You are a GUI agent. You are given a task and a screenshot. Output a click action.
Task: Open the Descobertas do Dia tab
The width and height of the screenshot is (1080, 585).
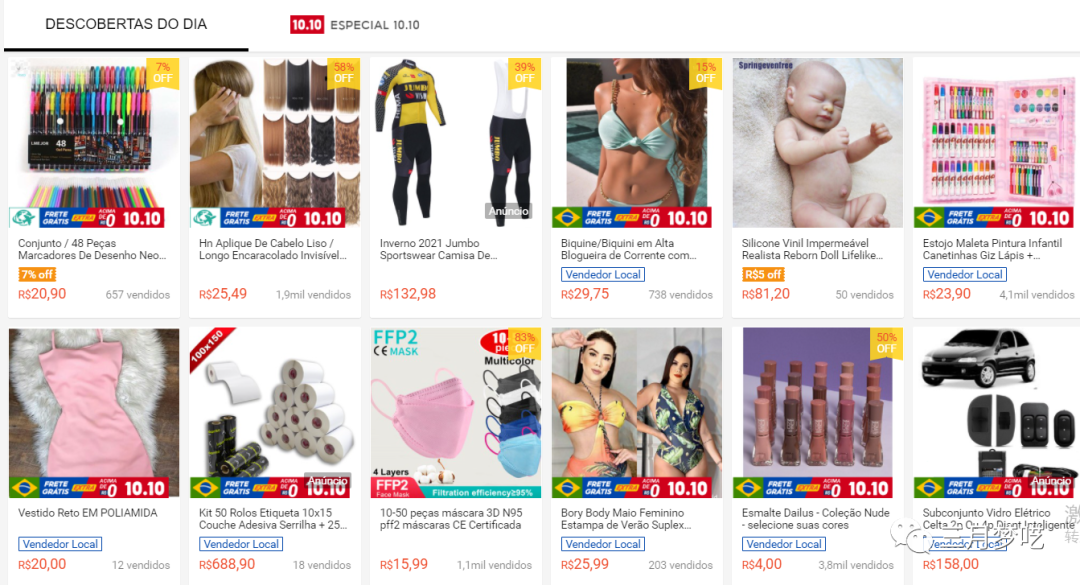coord(126,24)
